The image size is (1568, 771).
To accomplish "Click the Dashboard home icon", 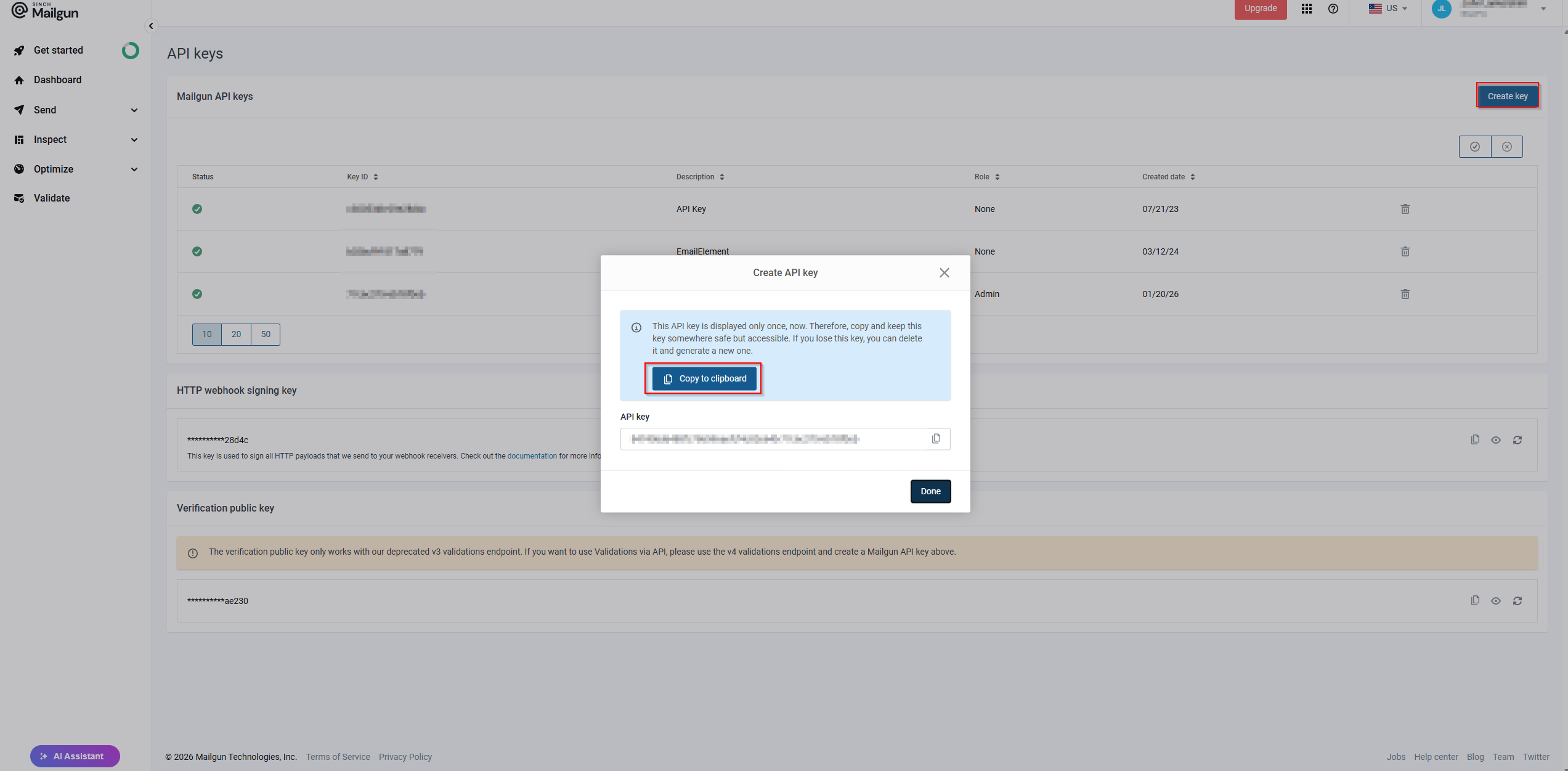I will coord(19,80).
